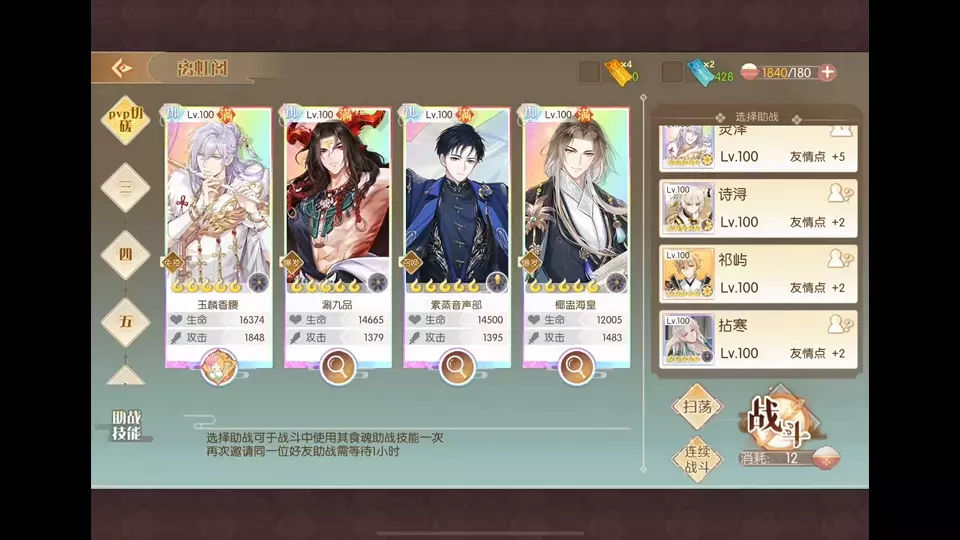Select the pvp切磋 diamond tab
Screen dimensions: 960x540
point(126,120)
